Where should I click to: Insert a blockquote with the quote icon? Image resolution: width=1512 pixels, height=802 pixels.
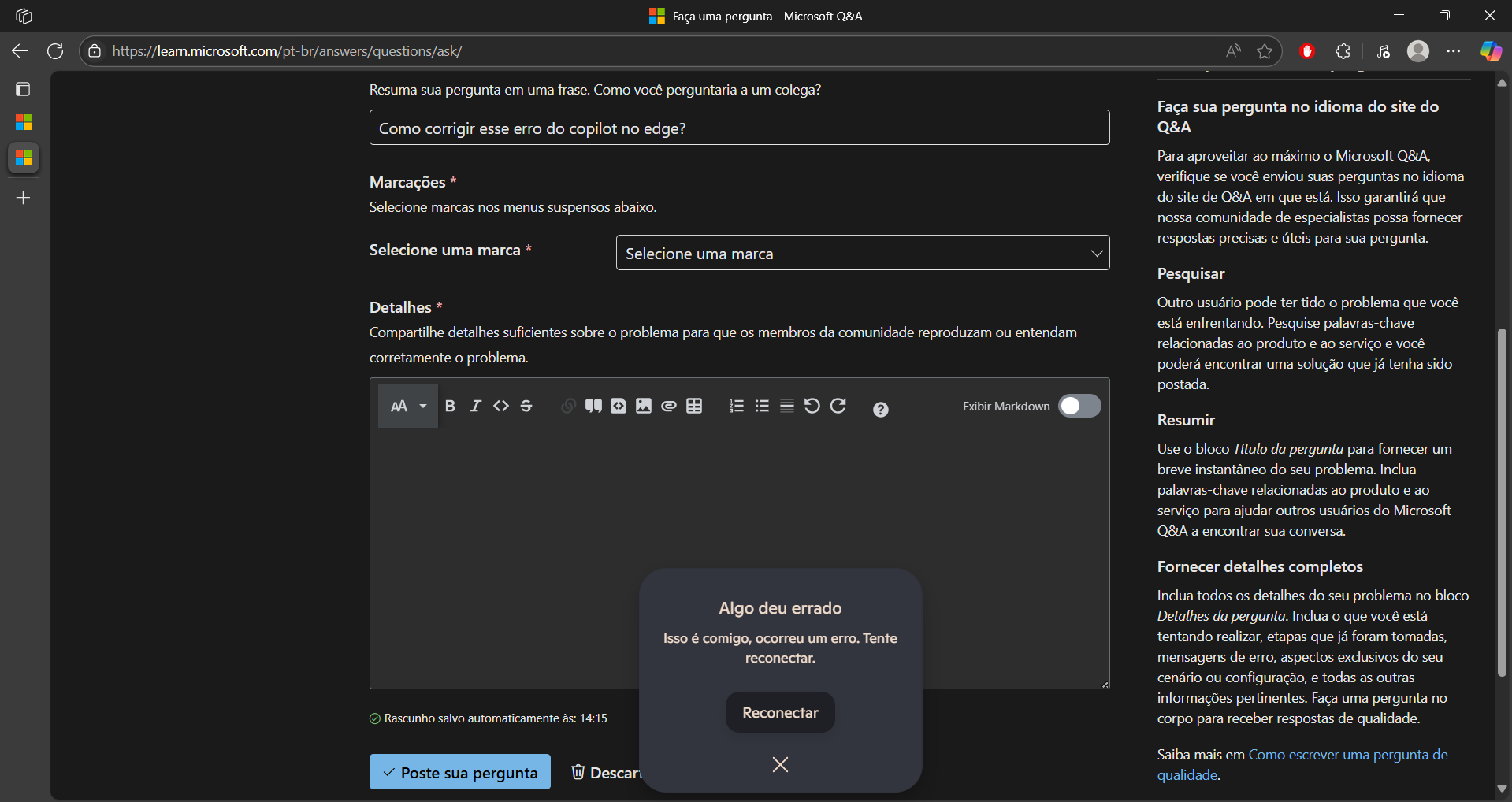pos(593,406)
